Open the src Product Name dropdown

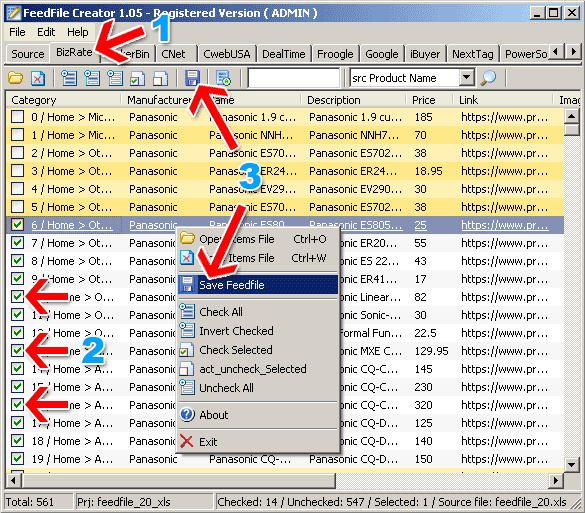[466, 78]
